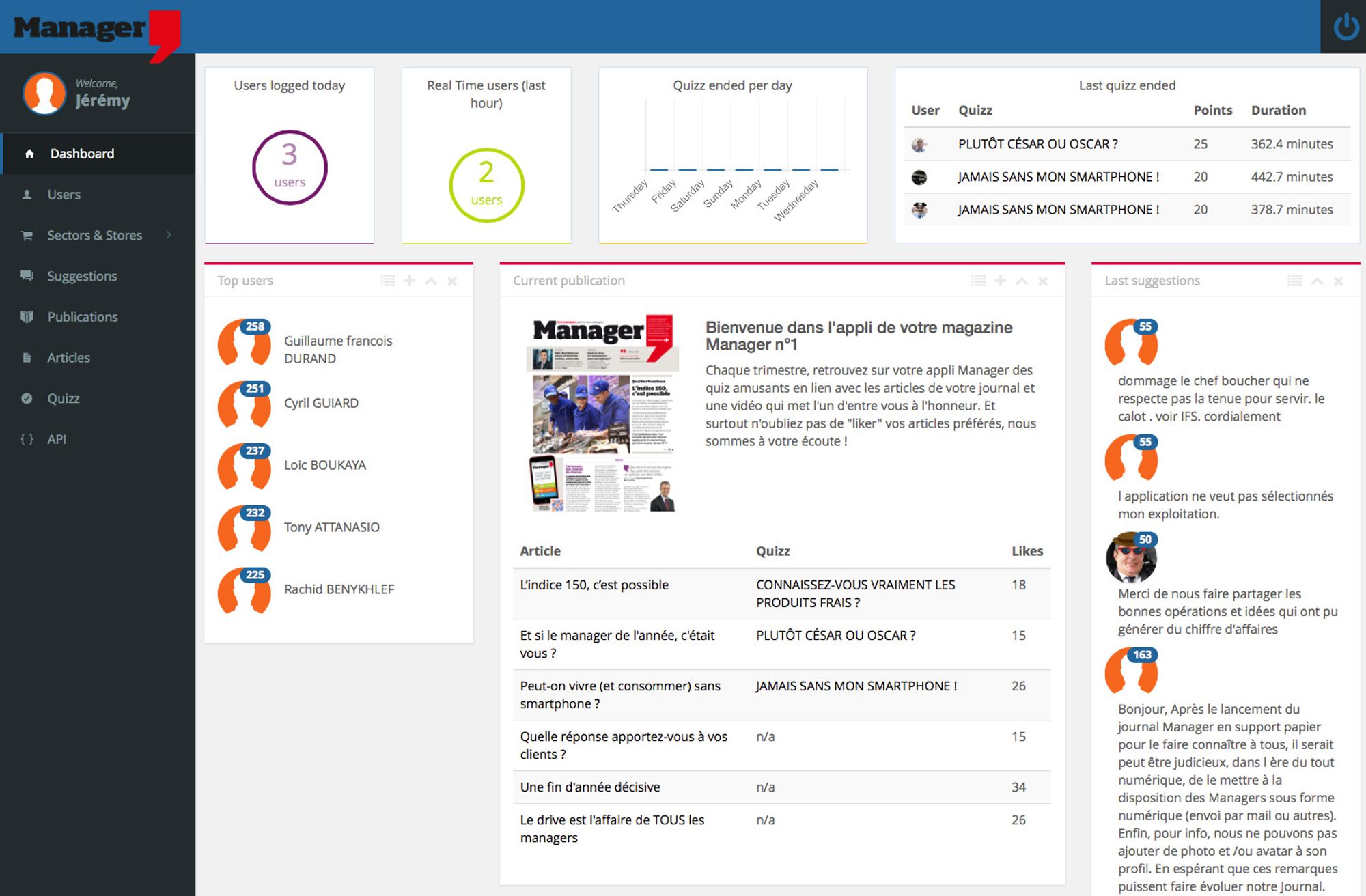Viewport: 1366px width, 896px height.
Task: Select article 'Peut-on vivre (et consommer) sans smartphone ?'
Action: (620, 695)
